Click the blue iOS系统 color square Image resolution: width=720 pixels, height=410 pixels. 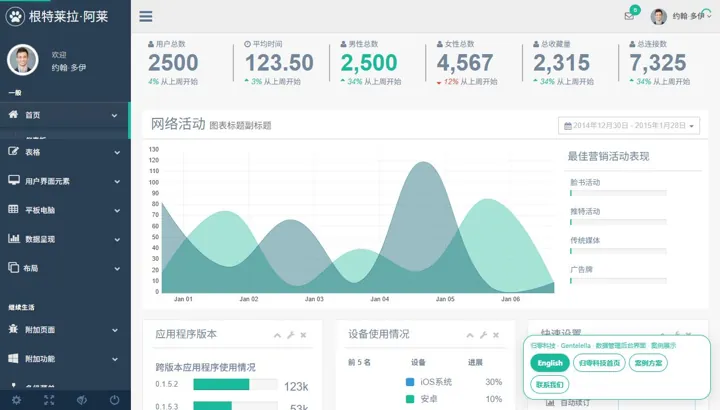point(410,382)
